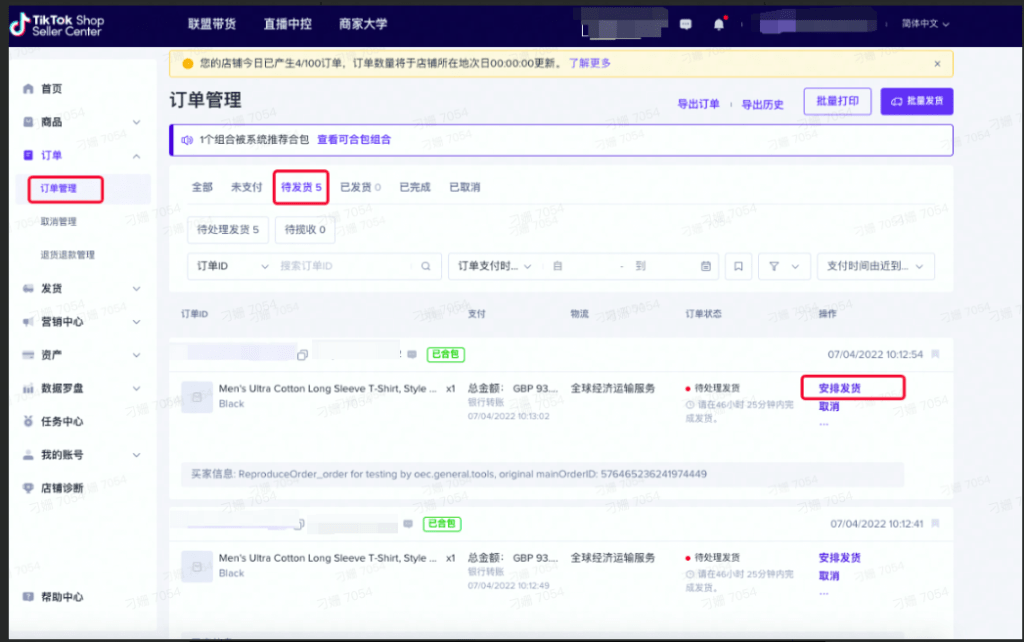The width and height of the screenshot is (1024, 642).
Task: Switch to the 已完成 completed orders tab
Action: (x=414, y=186)
